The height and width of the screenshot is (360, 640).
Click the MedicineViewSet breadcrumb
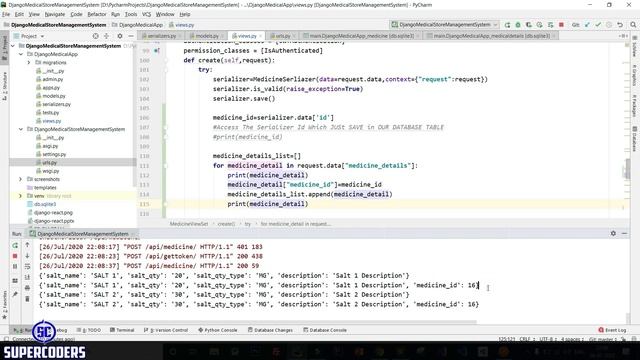189,224
